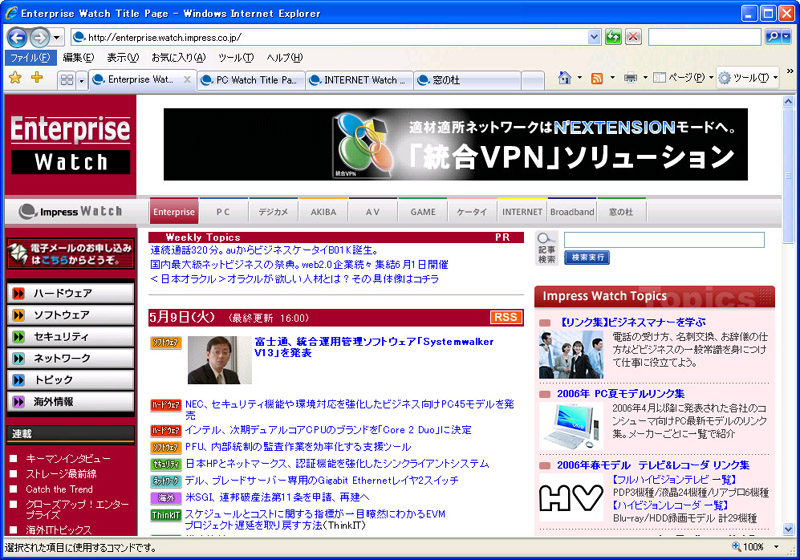The height and width of the screenshot is (560, 800).
Task: Click the セキュリティ sidebar button
Action: click(x=70, y=337)
